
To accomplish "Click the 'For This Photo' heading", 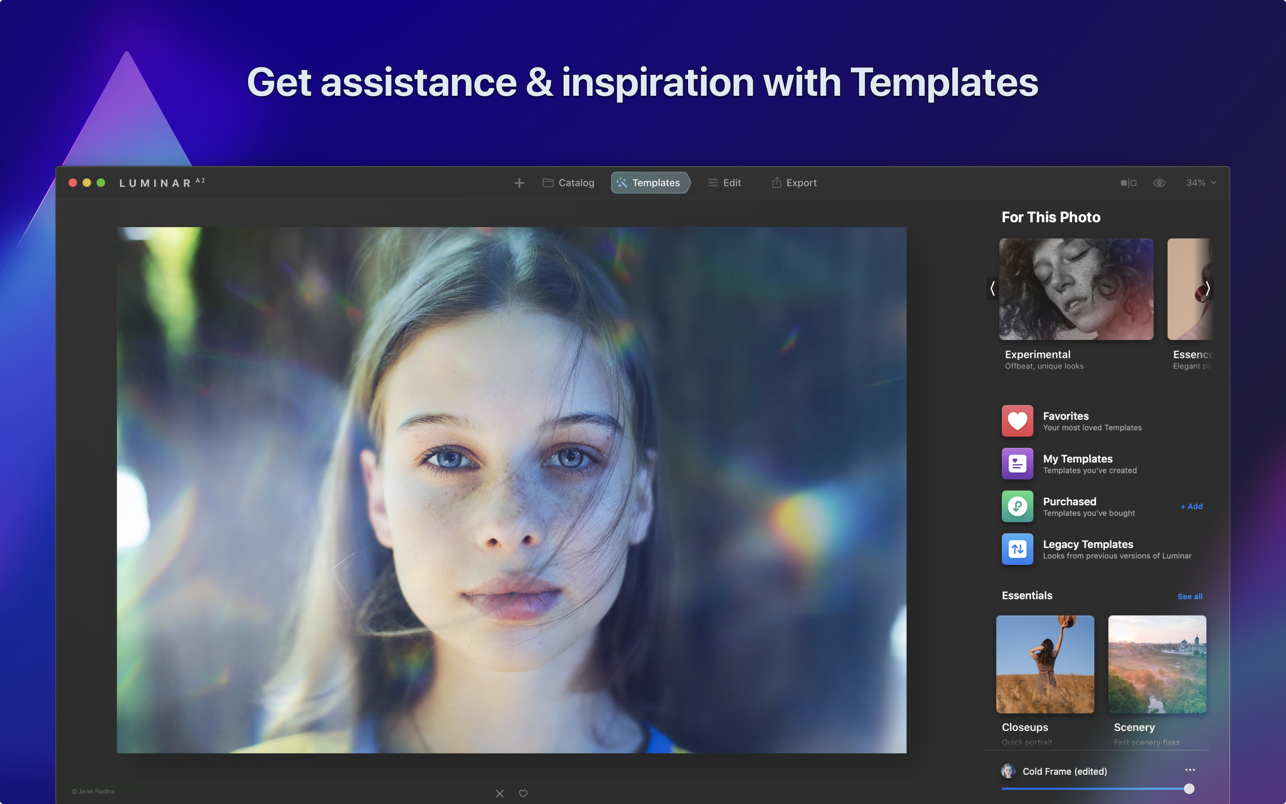I will coord(1051,217).
